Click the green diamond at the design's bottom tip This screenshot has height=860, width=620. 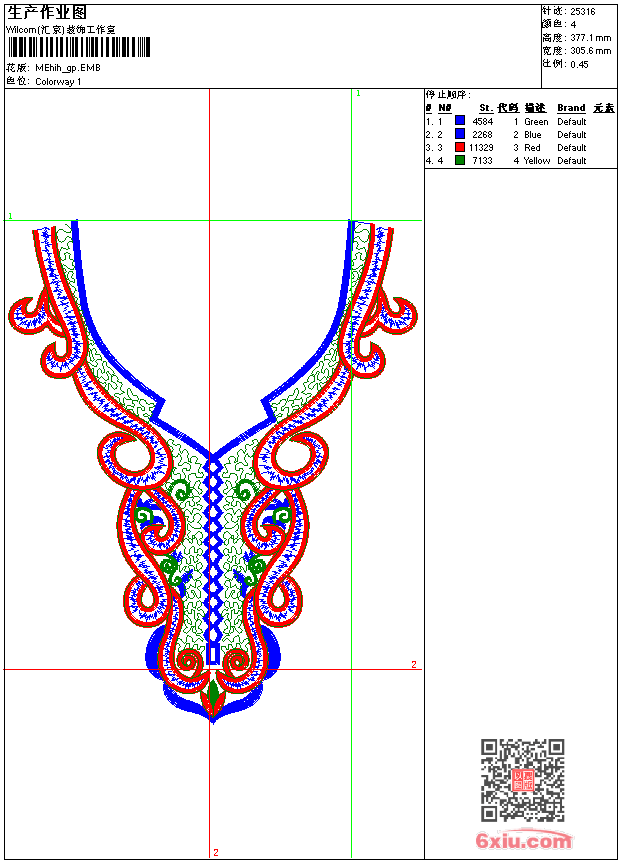click(213, 692)
